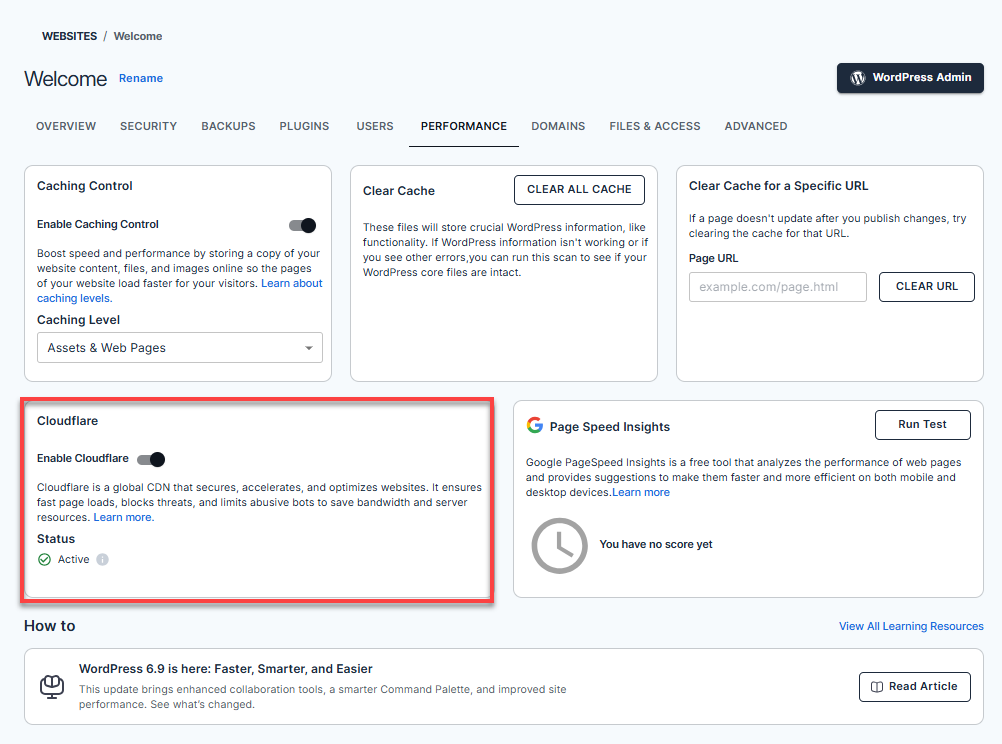Image resolution: width=1002 pixels, height=744 pixels.
Task: Click the Clear URL button
Action: (926, 287)
